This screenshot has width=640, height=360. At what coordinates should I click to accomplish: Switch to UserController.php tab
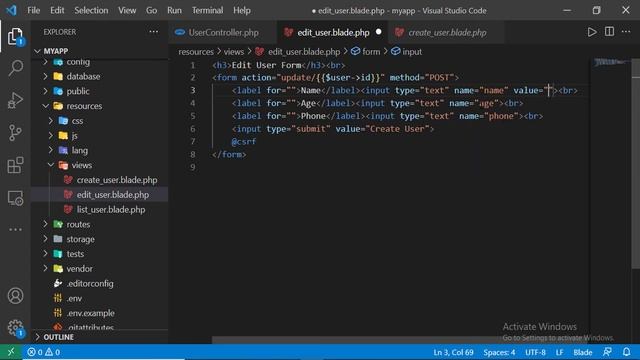point(223,32)
